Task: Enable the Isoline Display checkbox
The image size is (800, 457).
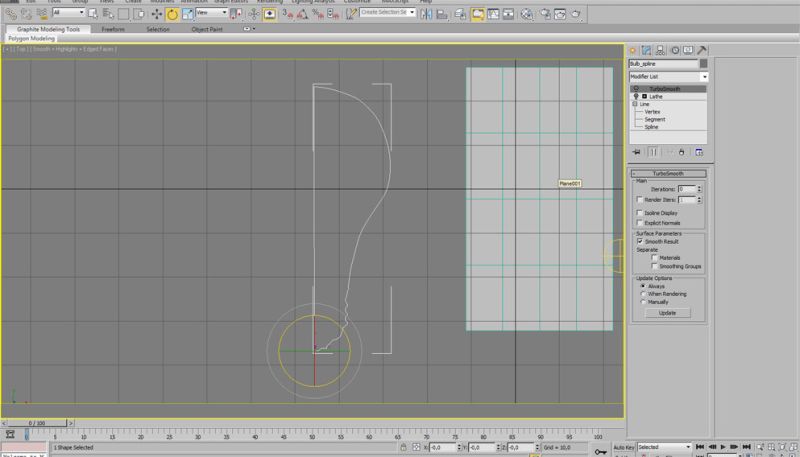Action: (639, 213)
